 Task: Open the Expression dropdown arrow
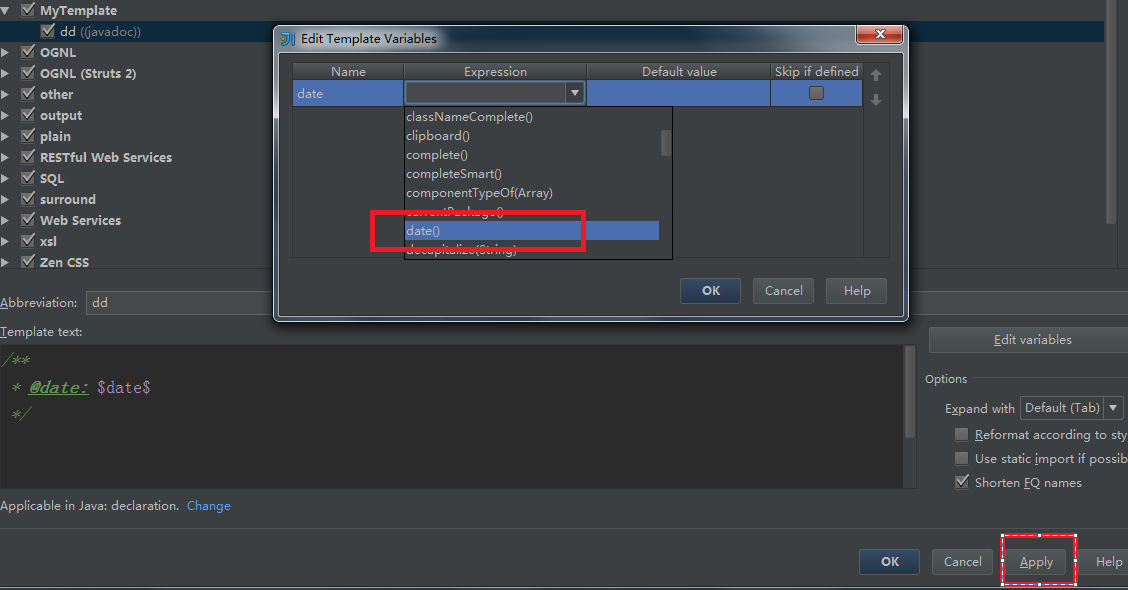click(574, 93)
